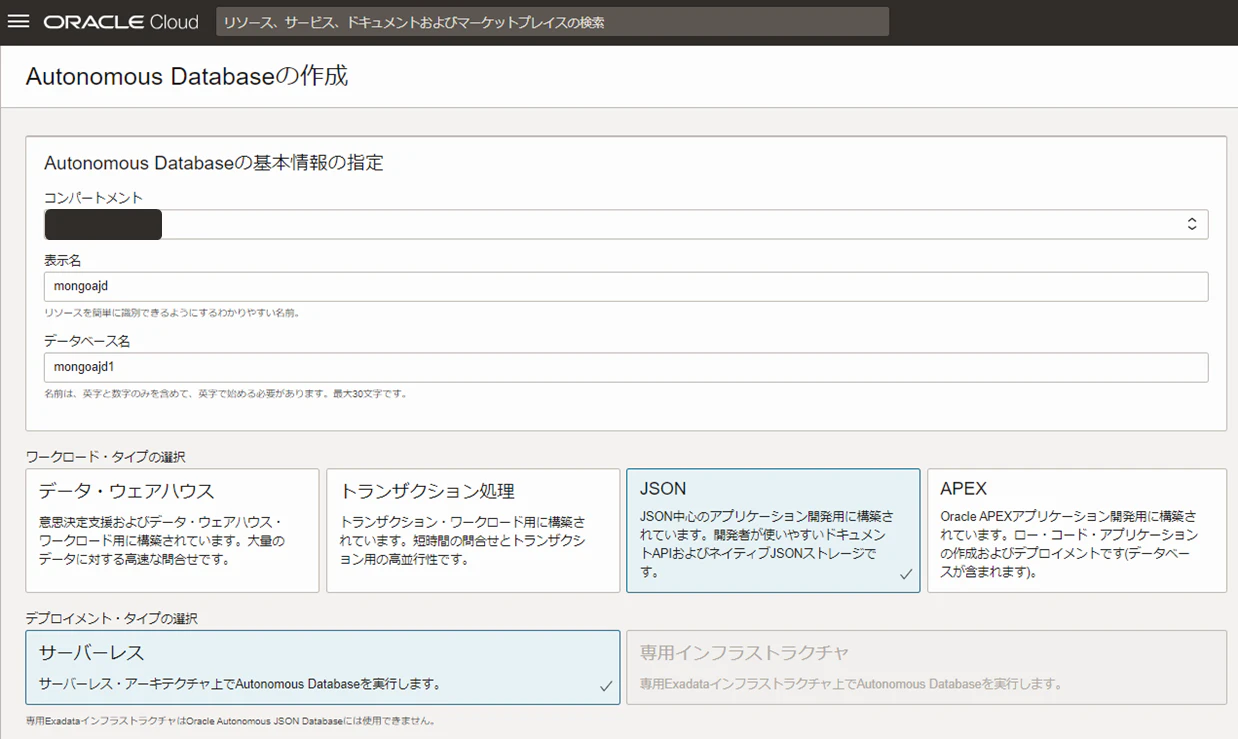Click the 表示名 field label

63,260
